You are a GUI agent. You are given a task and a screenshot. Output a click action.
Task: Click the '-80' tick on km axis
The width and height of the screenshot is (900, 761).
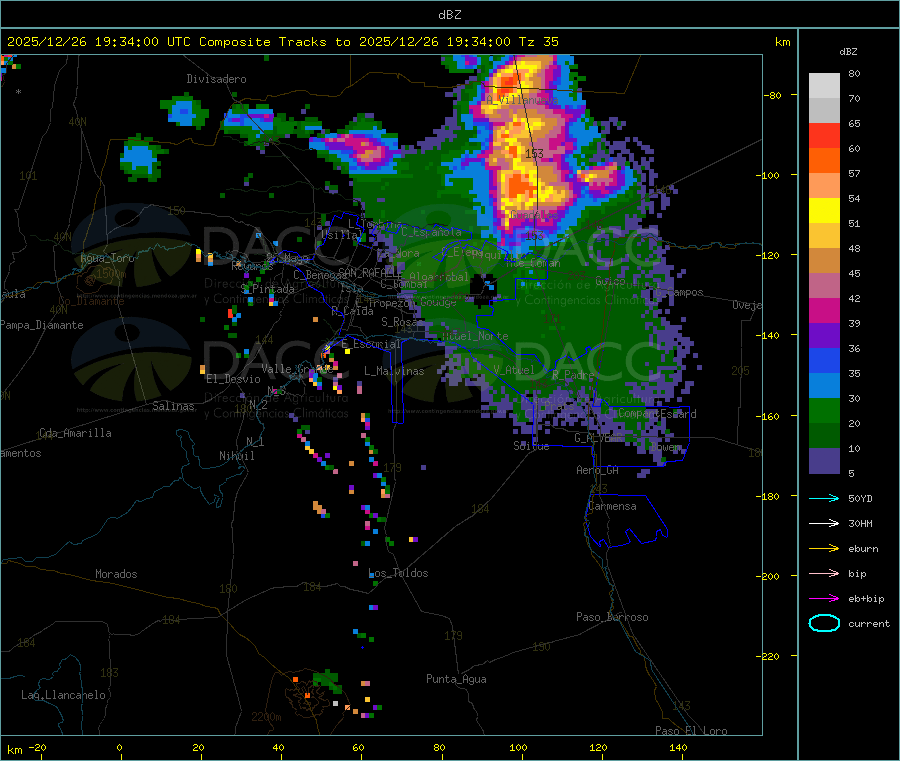[773, 95]
